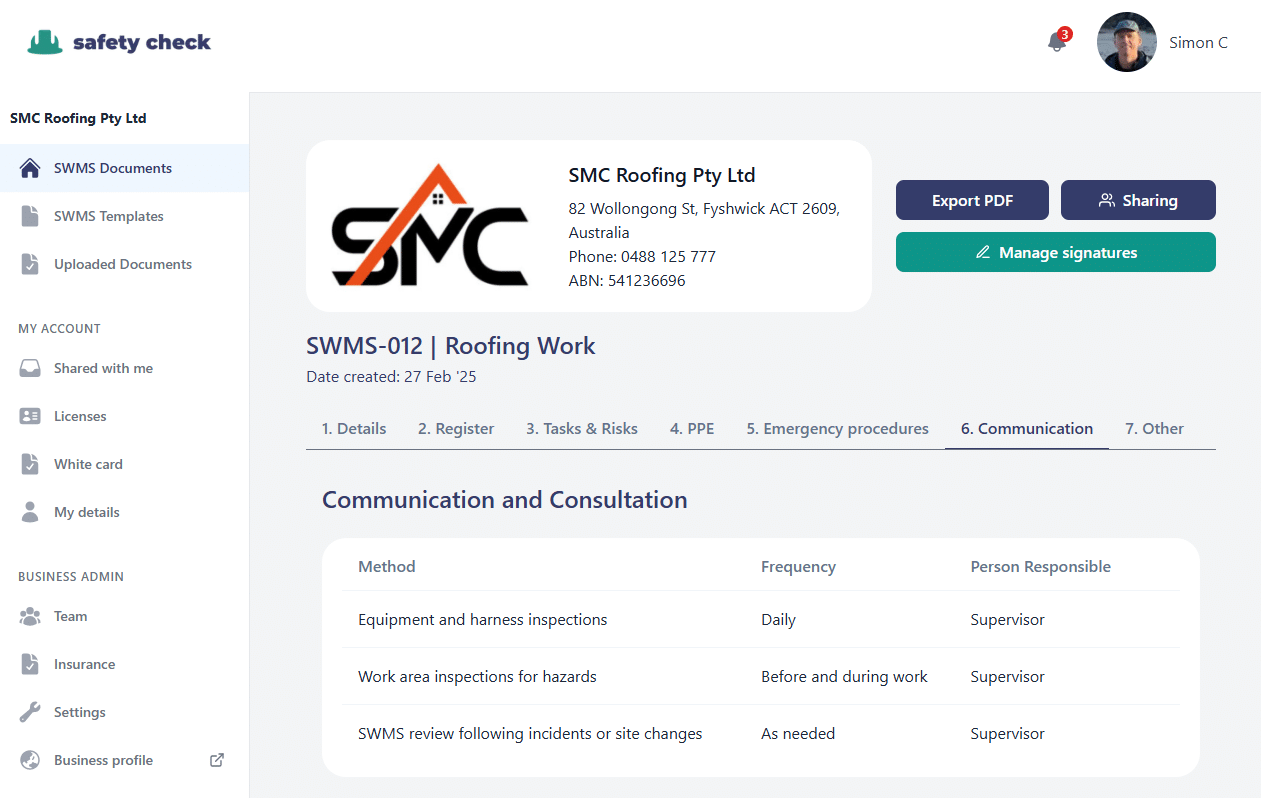Click Simon C's profile picture
The width and height of the screenshot is (1261, 798).
pyautogui.click(x=1127, y=42)
